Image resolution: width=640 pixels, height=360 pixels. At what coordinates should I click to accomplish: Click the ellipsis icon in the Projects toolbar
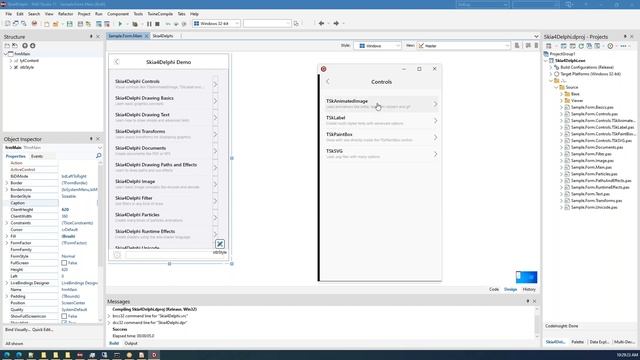point(623,46)
